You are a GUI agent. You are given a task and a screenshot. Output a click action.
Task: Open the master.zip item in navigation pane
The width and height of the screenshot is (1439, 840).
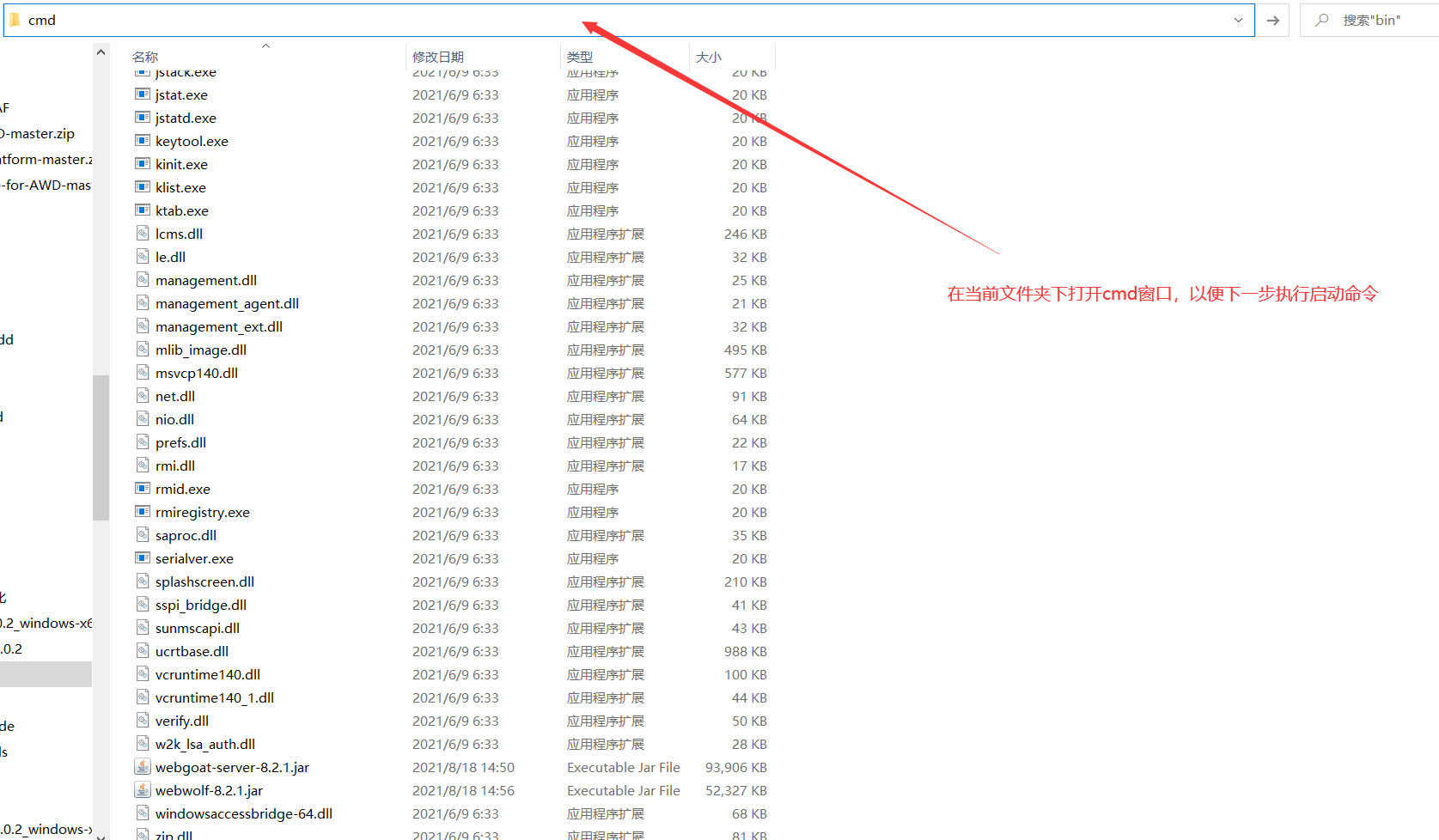[x=38, y=133]
